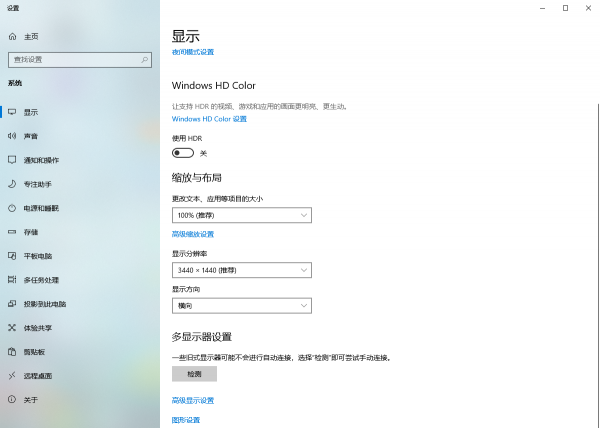Click the Windows HD Color section heading
This screenshot has height=428, width=600.
tap(214, 85)
